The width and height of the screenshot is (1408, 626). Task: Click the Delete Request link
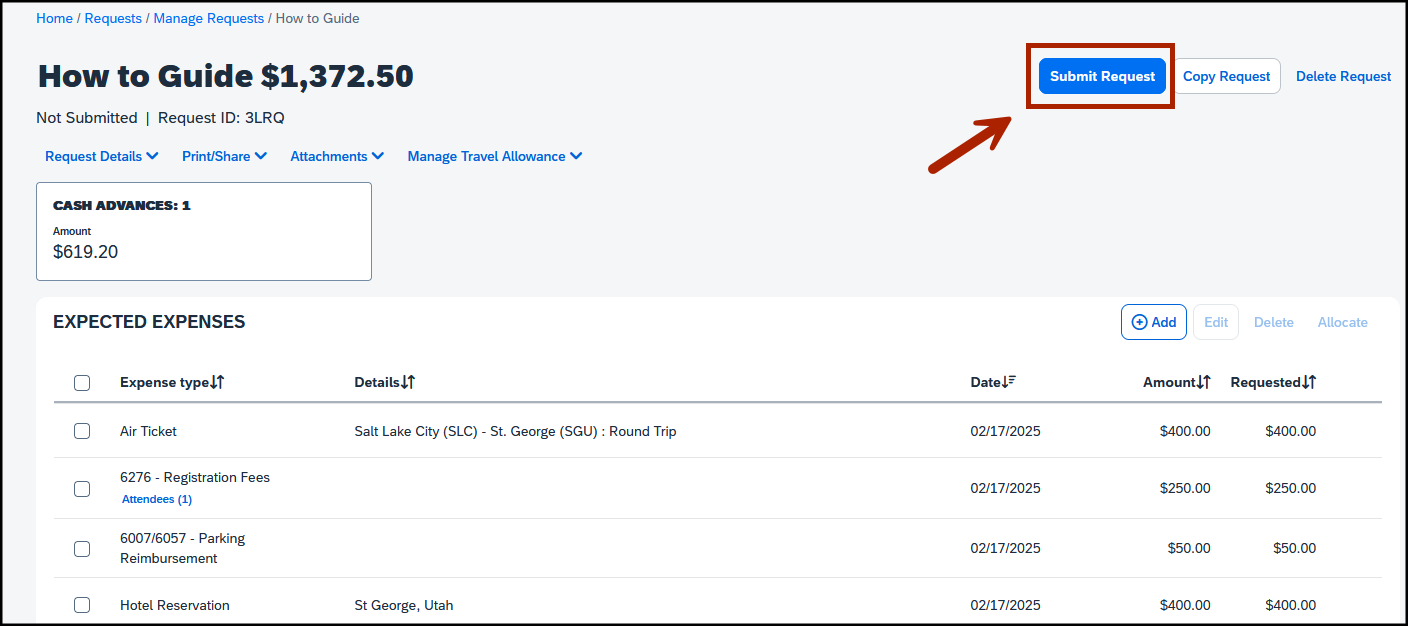1343,76
